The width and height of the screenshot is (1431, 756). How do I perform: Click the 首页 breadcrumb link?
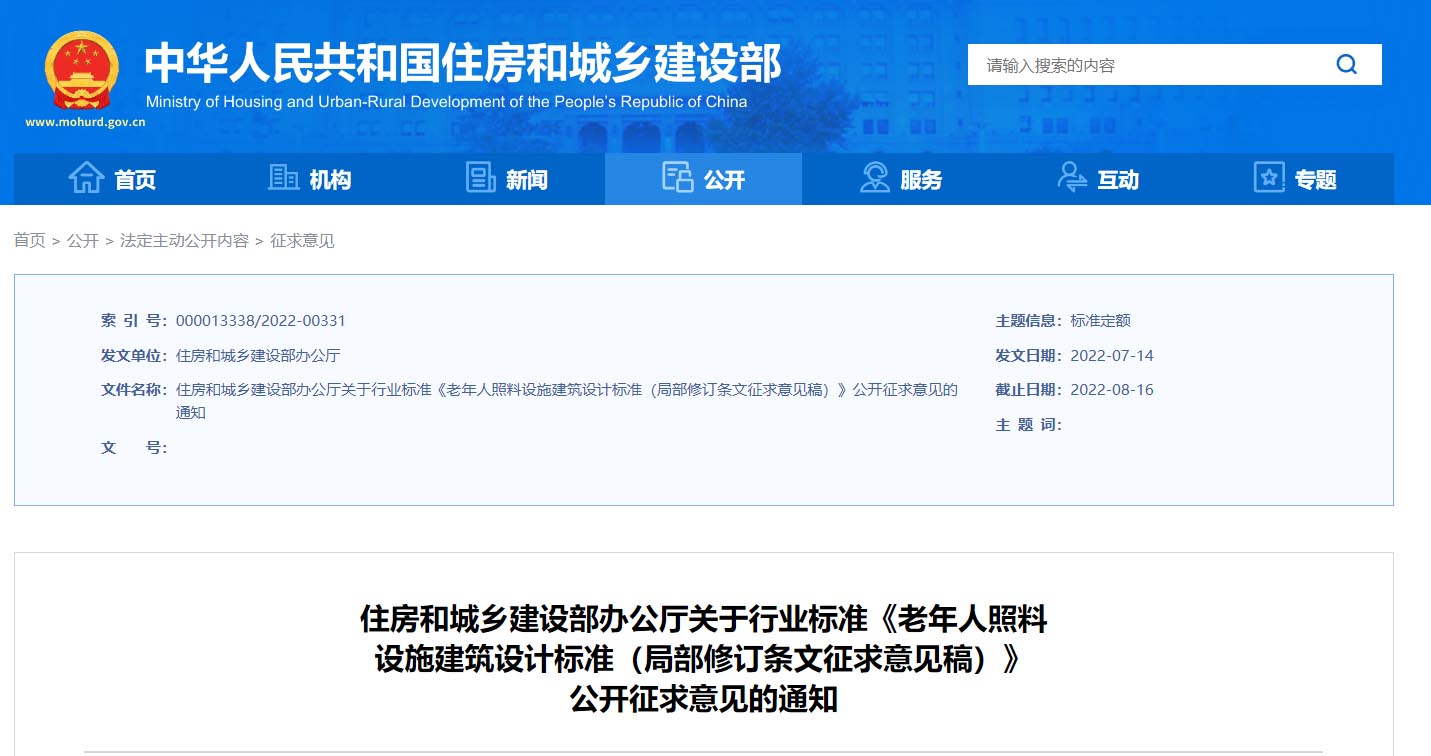(x=30, y=241)
